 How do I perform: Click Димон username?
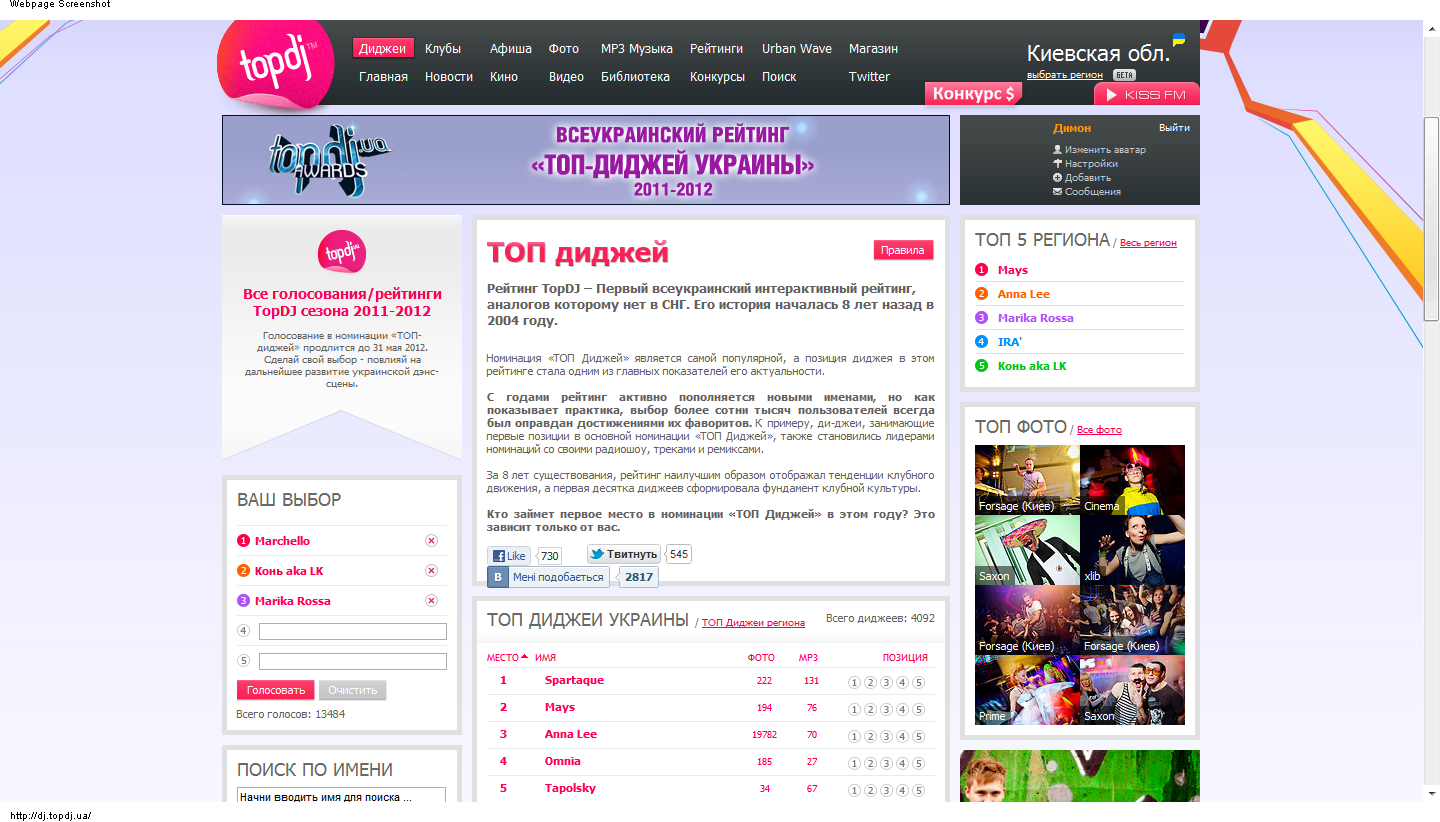tap(1072, 128)
